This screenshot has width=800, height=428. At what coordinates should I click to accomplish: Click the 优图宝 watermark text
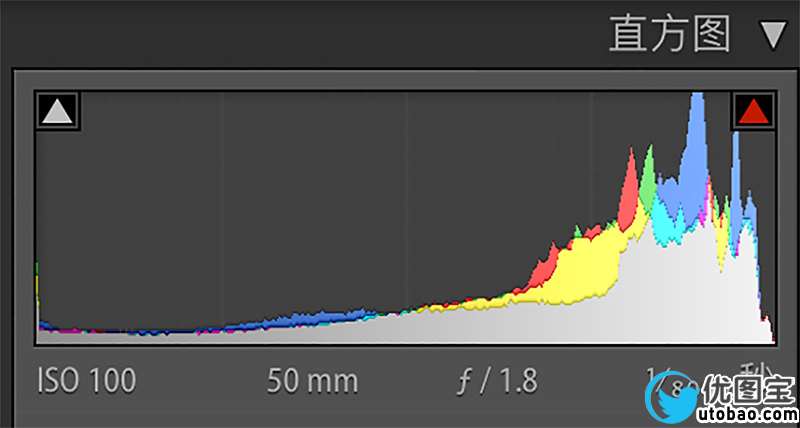point(742,387)
